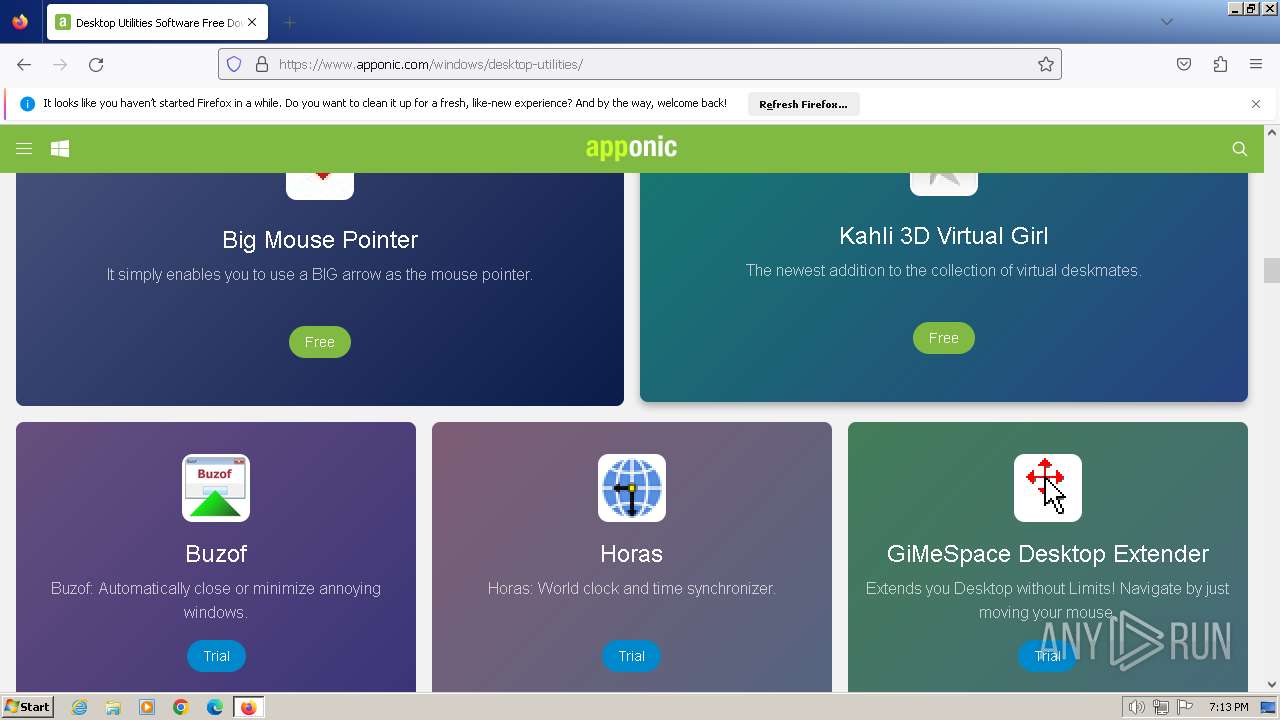The image size is (1280, 720).
Task: View site security padlock info
Action: coord(262,64)
